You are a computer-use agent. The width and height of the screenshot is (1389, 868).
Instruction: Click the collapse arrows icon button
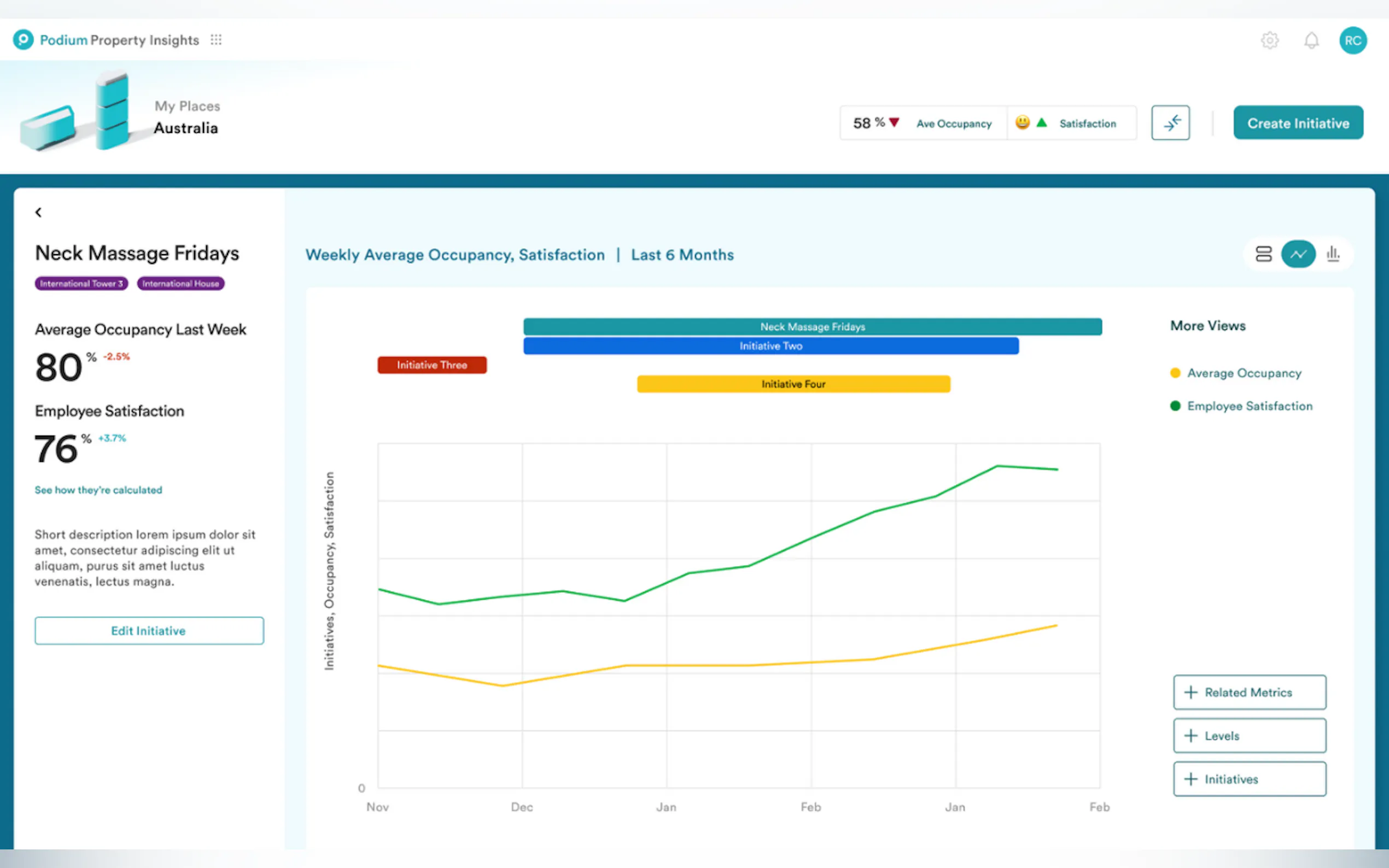[x=1170, y=123]
